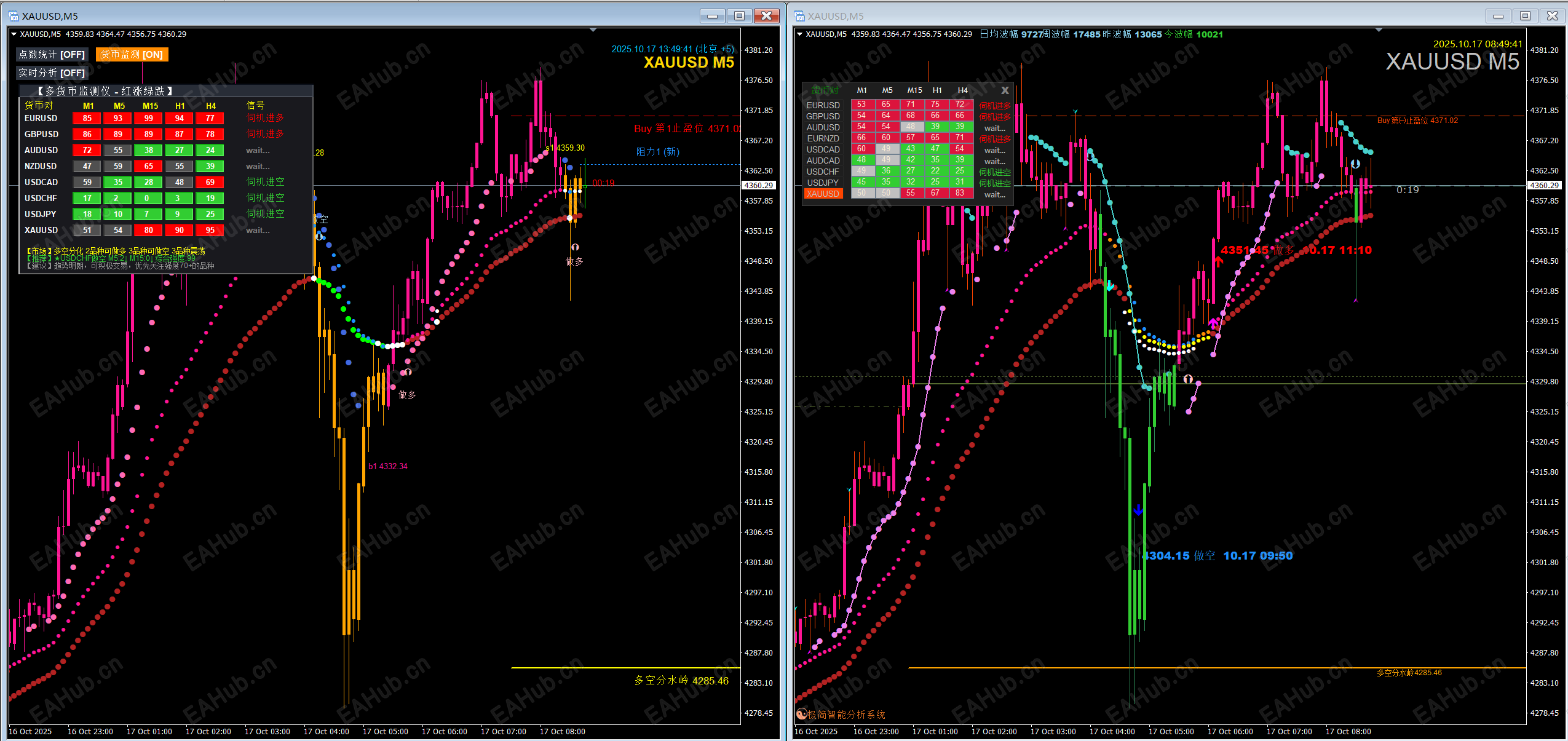The height and width of the screenshot is (741, 1568).
Task: Expand the left chart's XAUUSD,M5 triangle
Action: (x=14, y=34)
